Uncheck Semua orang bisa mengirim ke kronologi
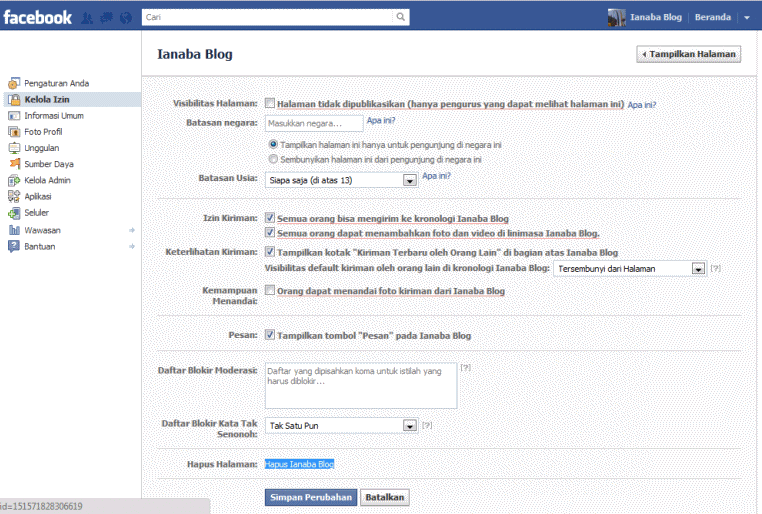The image size is (762, 514). click(270, 218)
